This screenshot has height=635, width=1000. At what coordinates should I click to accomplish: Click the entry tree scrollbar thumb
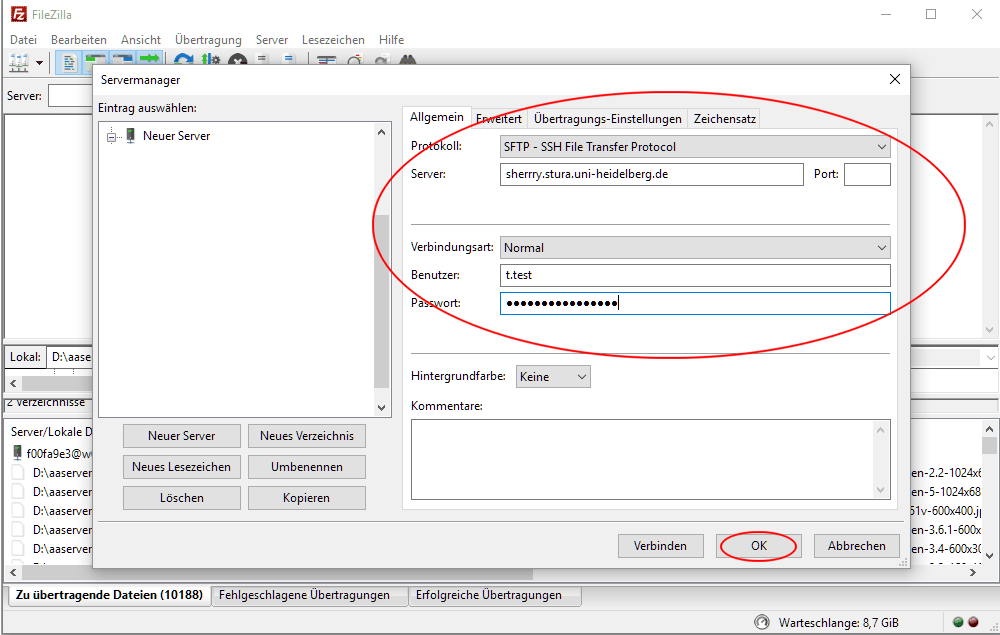(381, 302)
